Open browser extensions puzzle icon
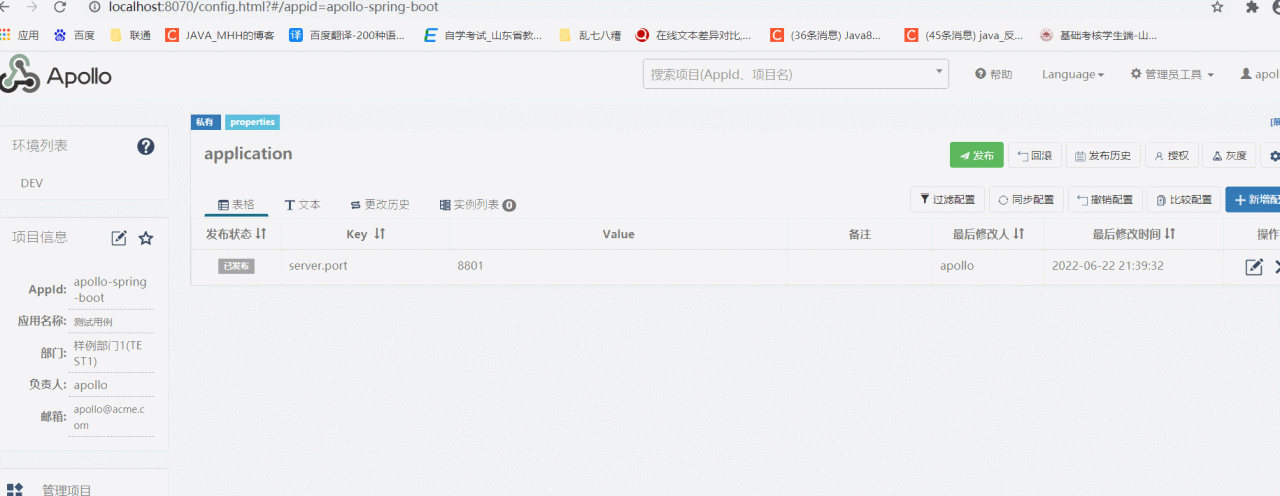Screen dimensions: 1280x496 point(1252,7)
